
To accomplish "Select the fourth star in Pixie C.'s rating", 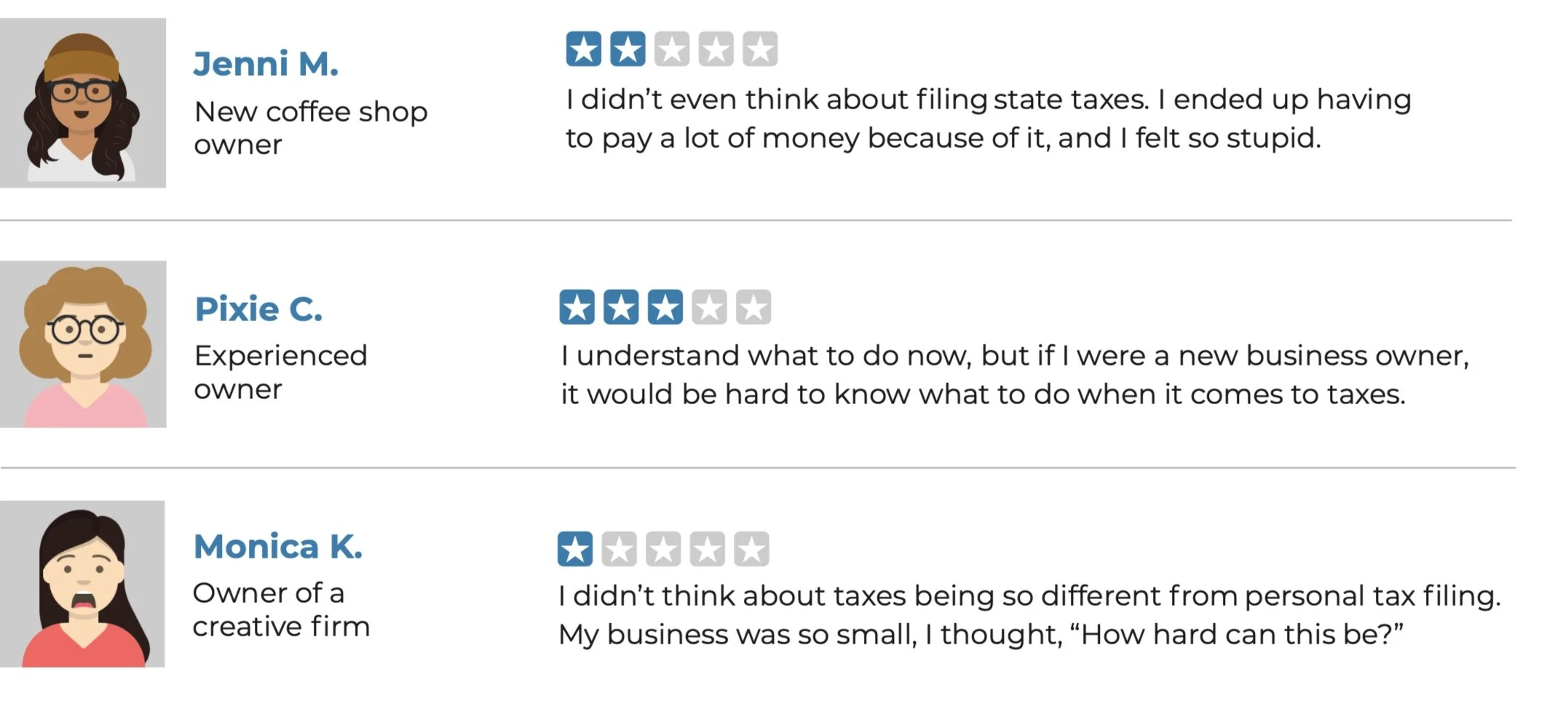I will [709, 307].
